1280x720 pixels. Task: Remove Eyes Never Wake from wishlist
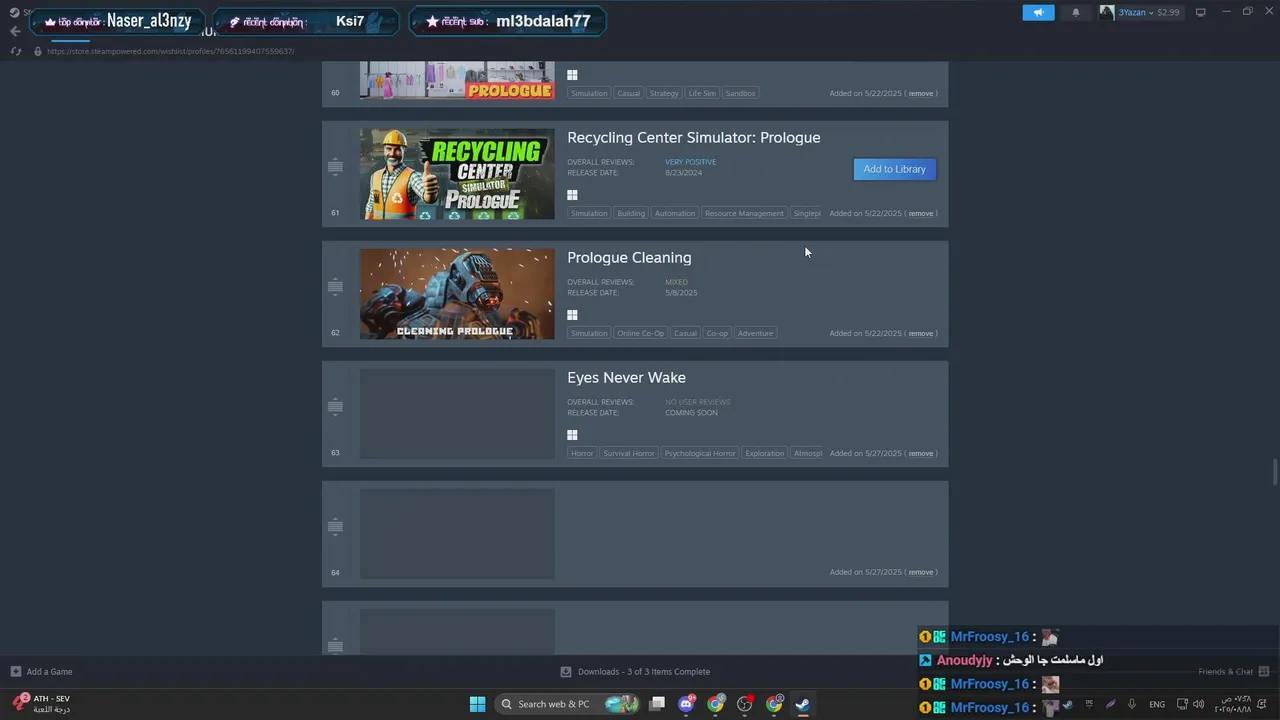pos(920,453)
